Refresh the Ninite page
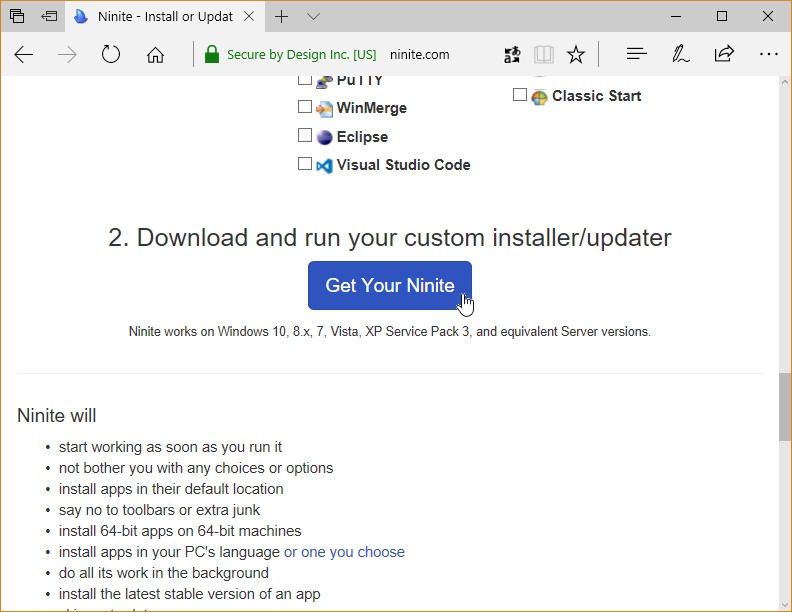The image size is (792, 612). click(111, 55)
